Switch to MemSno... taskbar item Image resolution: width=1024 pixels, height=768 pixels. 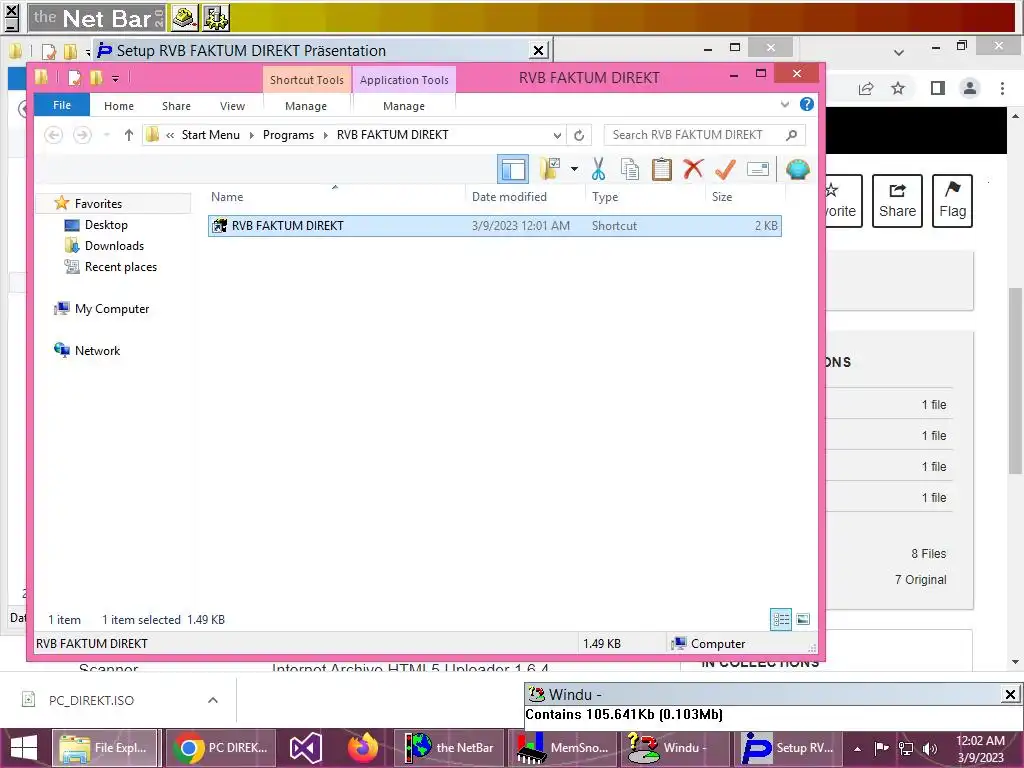pos(563,748)
